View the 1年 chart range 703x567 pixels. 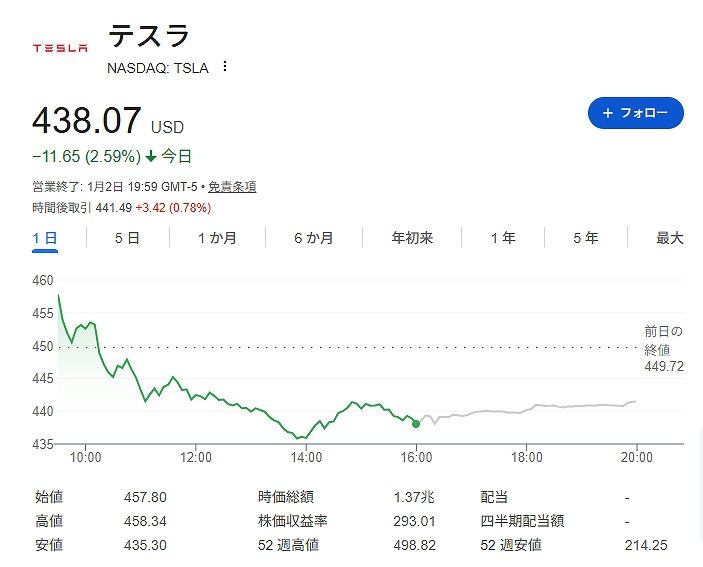(x=503, y=238)
